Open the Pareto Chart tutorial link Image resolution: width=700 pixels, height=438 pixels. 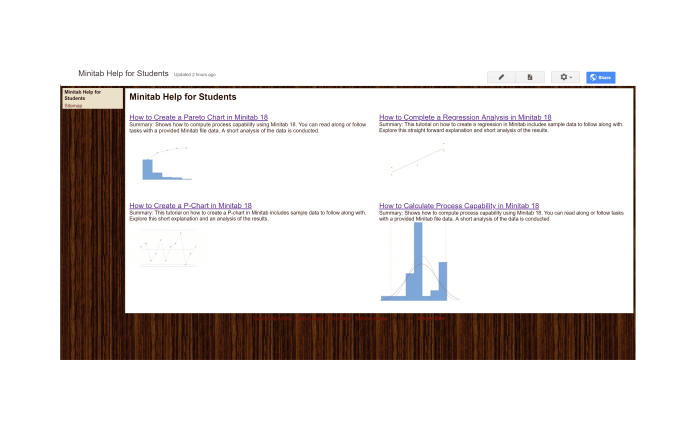click(x=199, y=117)
